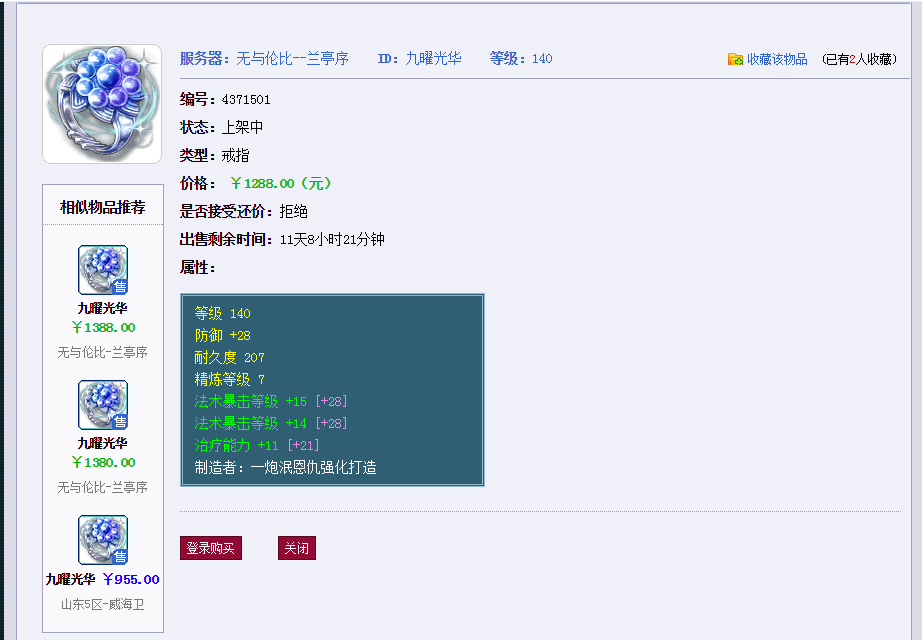Click the folder icon beside 收藏该物品
This screenshot has width=922, height=640.
[x=735, y=59]
